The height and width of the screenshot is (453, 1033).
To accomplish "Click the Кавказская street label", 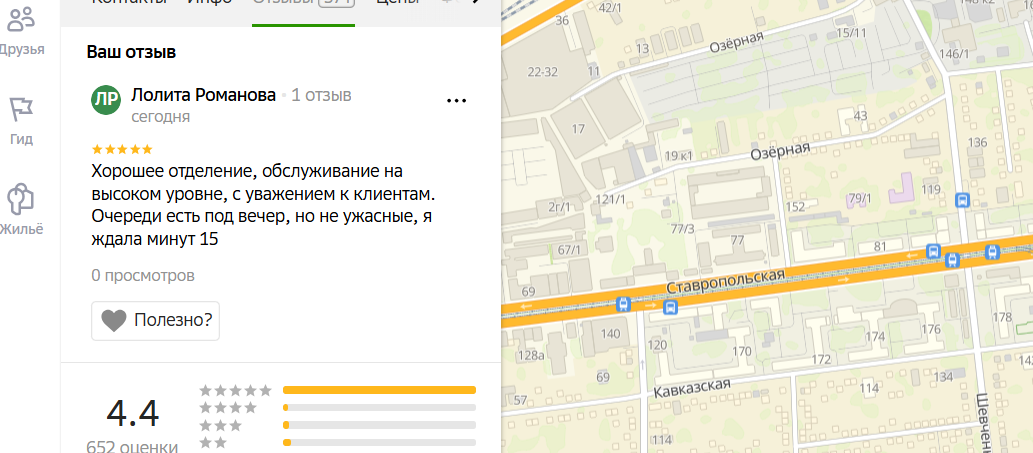I will click(692, 388).
